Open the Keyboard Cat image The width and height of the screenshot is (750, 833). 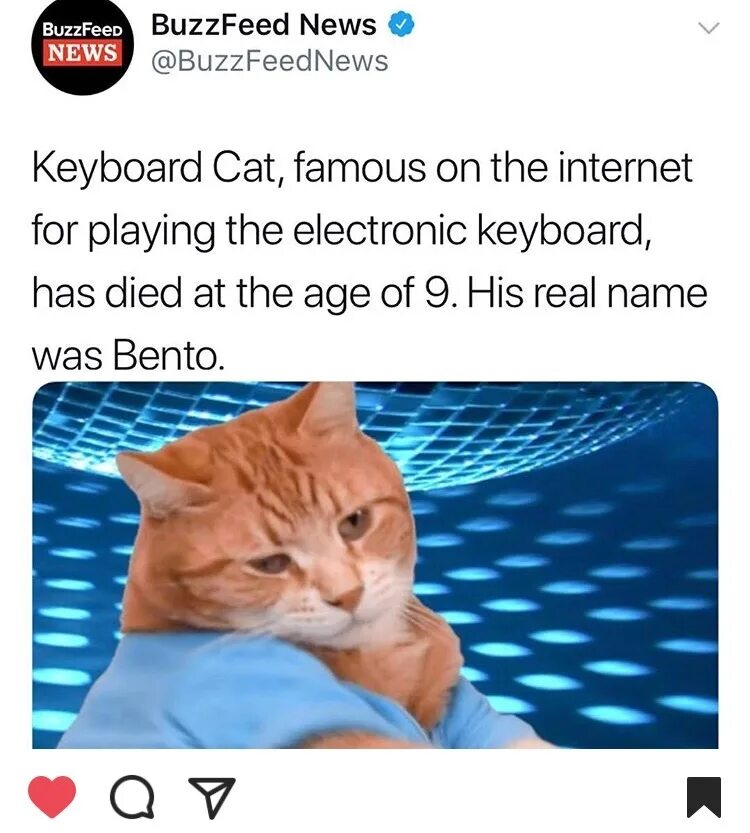pyautogui.click(x=375, y=565)
